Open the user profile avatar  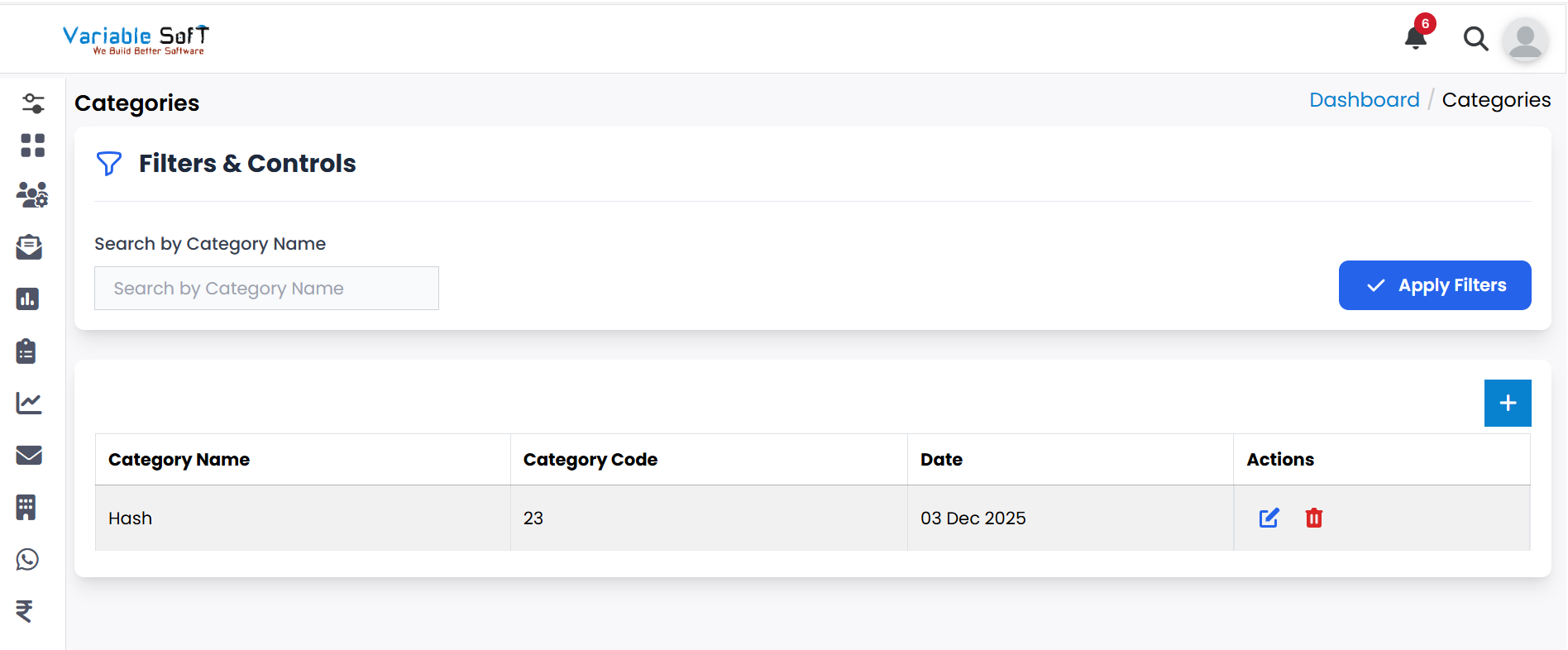click(x=1525, y=40)
